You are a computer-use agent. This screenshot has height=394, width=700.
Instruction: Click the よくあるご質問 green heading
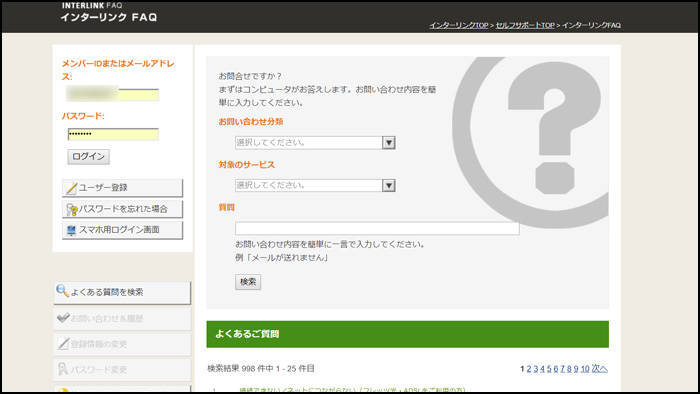click(x=247, y=334)
